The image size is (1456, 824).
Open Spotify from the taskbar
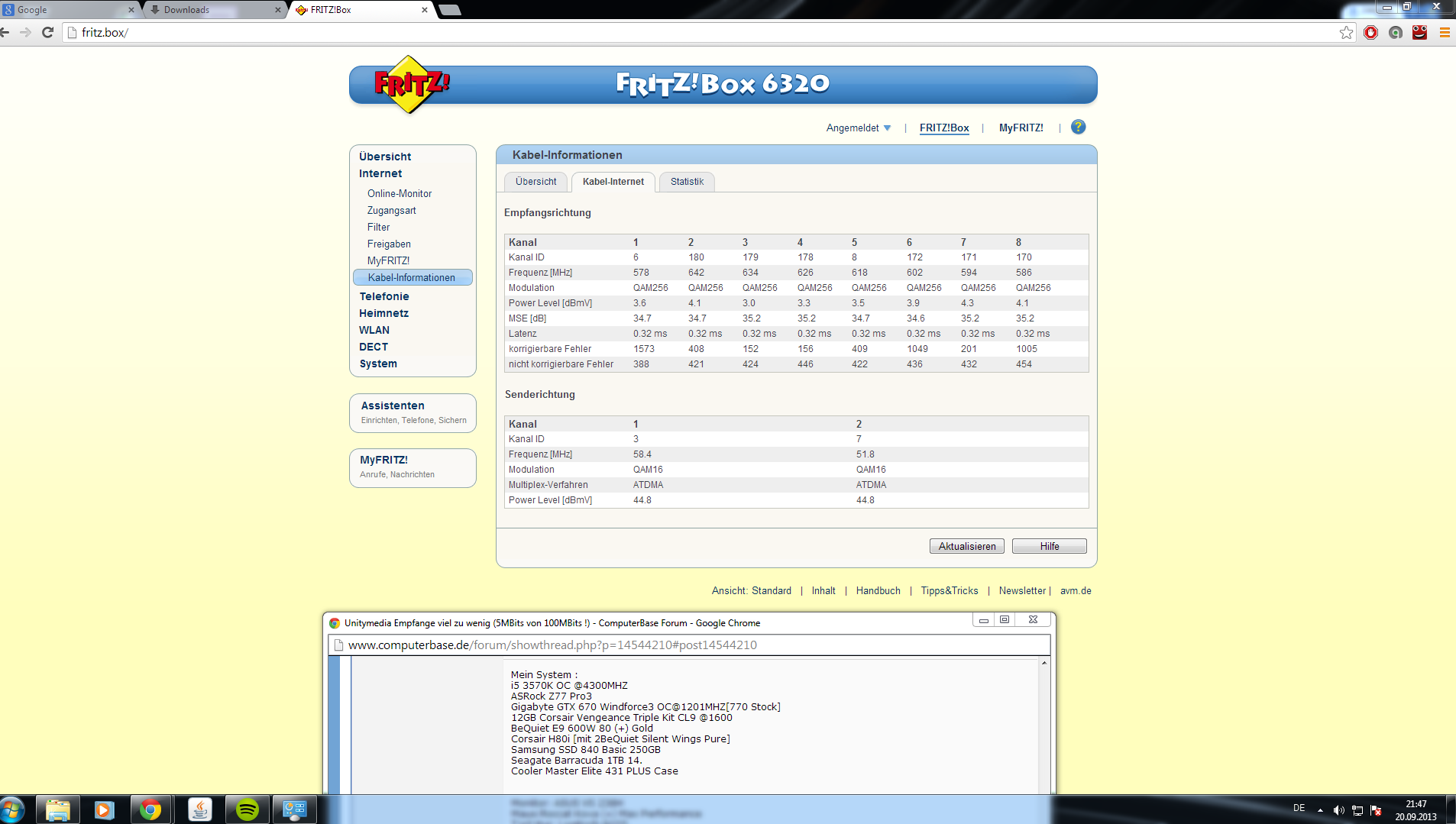click(248, 809)
